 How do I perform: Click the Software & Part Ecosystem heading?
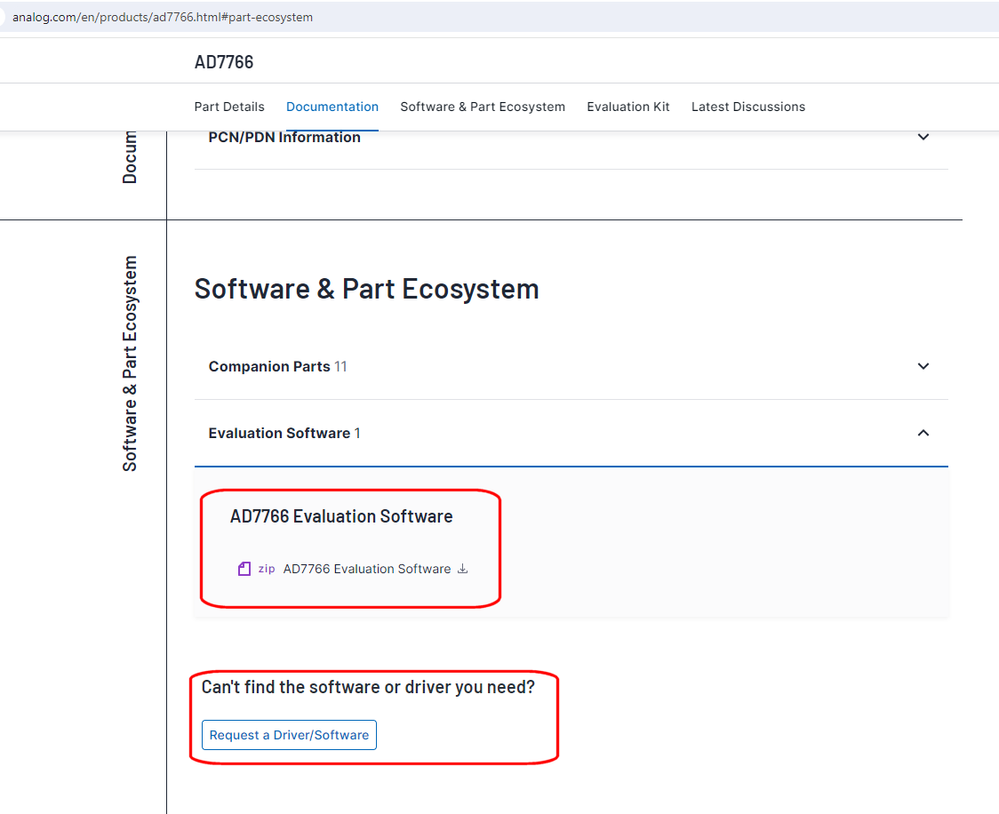pos(366,289)
